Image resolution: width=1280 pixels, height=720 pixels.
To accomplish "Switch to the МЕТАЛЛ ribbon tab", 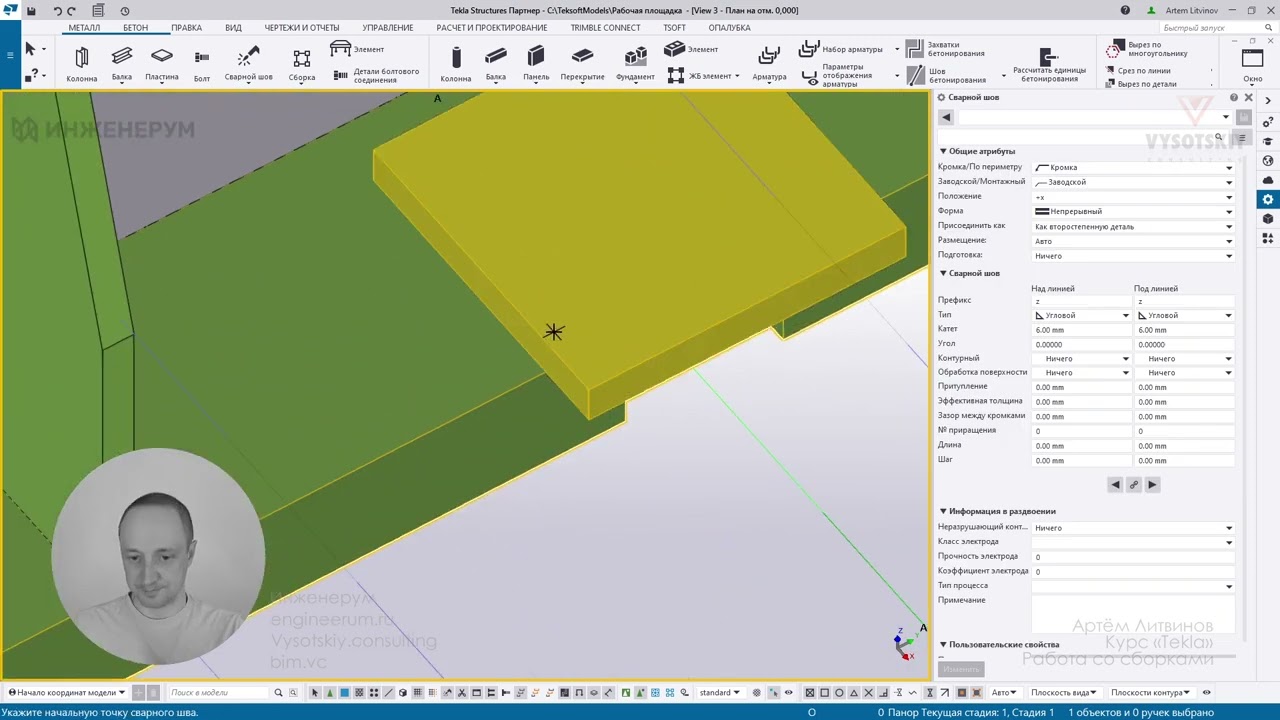I will 84,28.
